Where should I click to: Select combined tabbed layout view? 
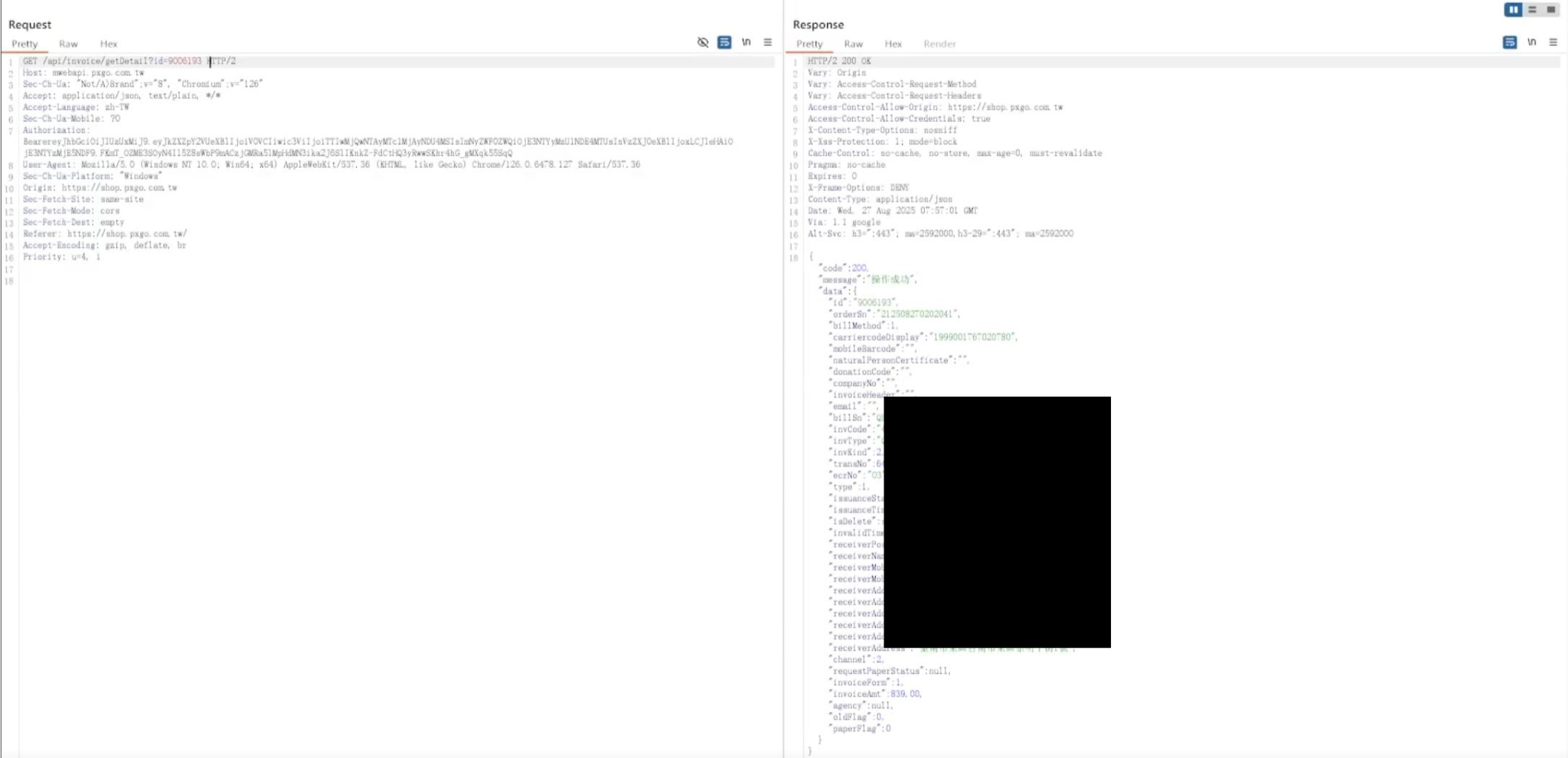[x=1551, y=9]
